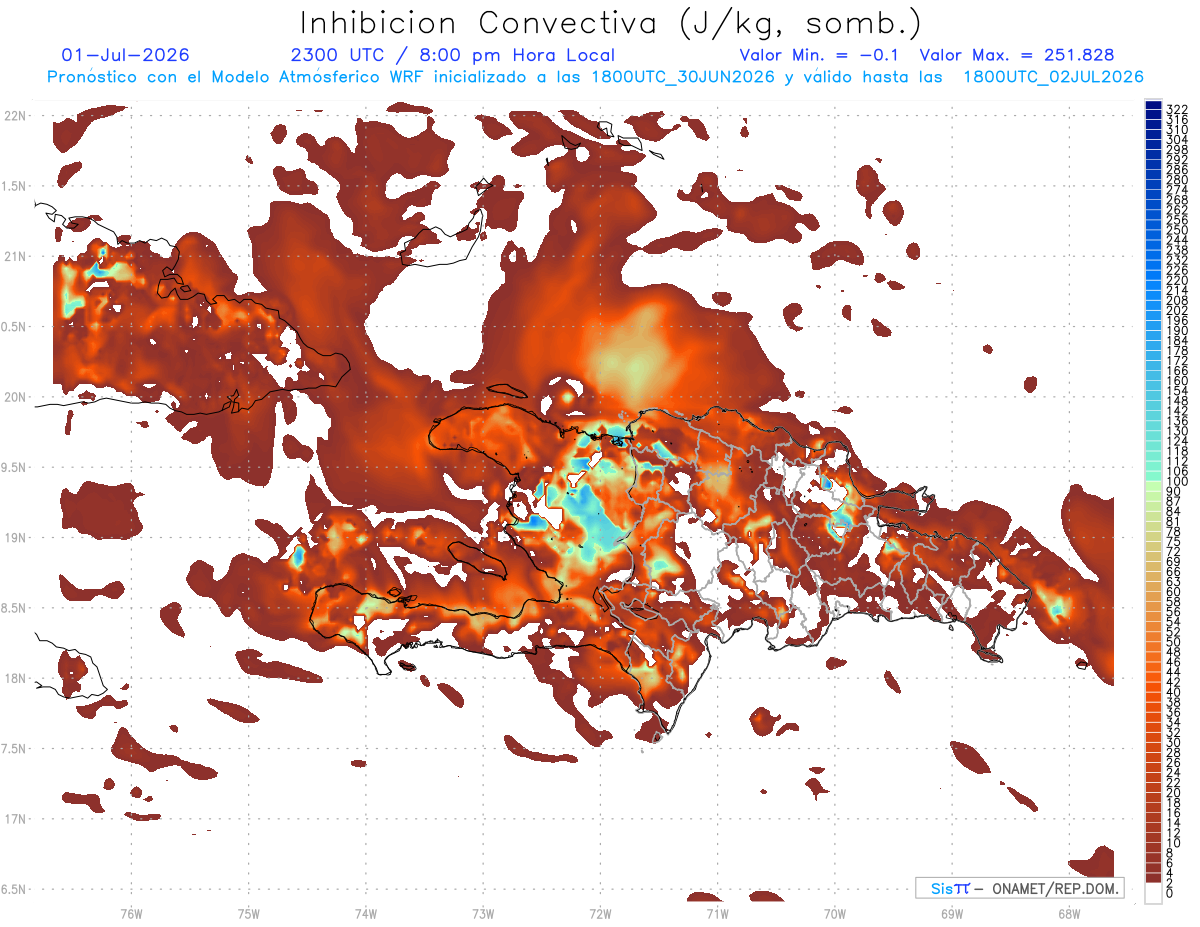
Task: Click the latitude label "21N"
Action: (x=15, y=257)
